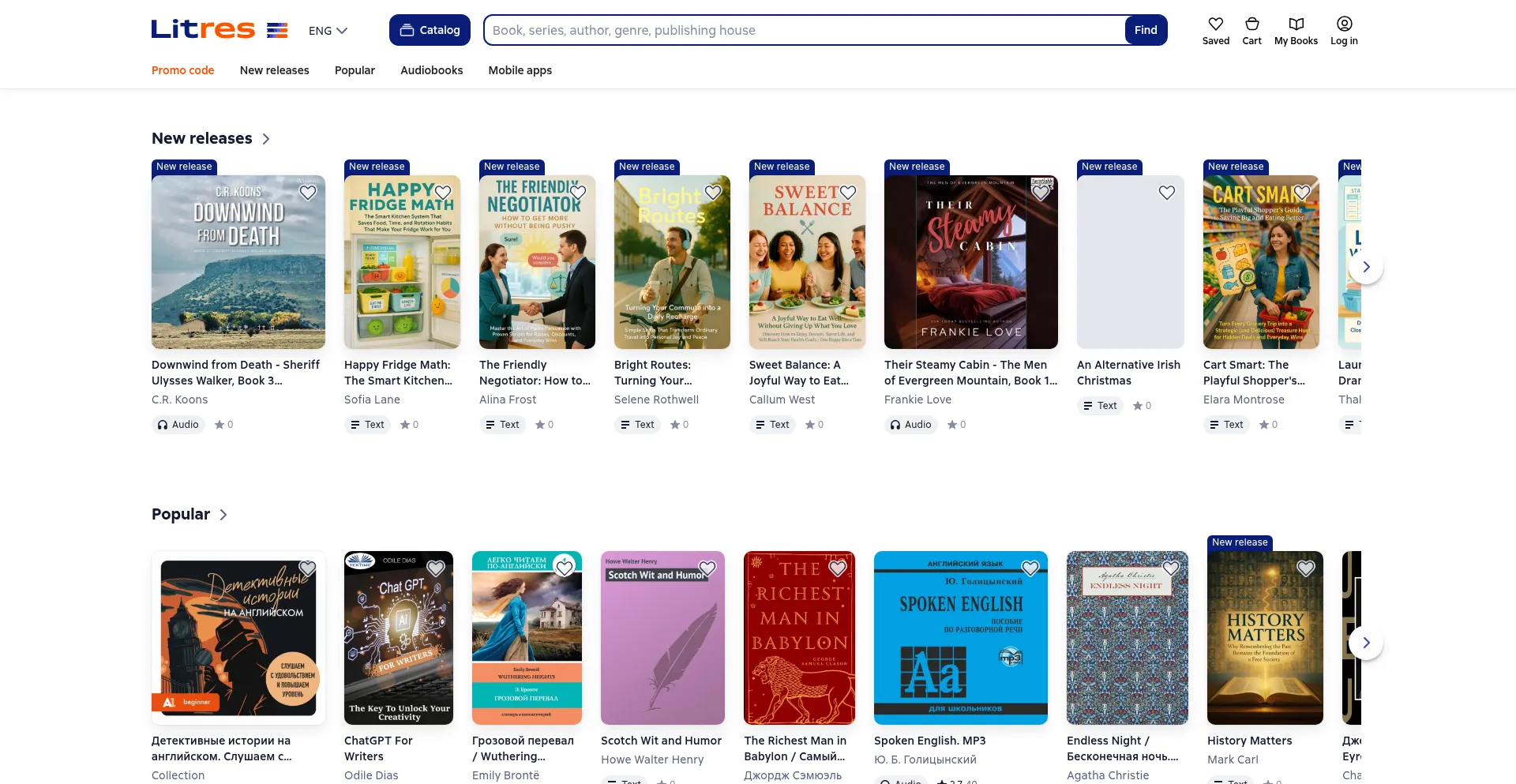Click the Log in profile icon
Image resolution: width=1516 pixels, height=784 pixels.
pos(1344,24)
